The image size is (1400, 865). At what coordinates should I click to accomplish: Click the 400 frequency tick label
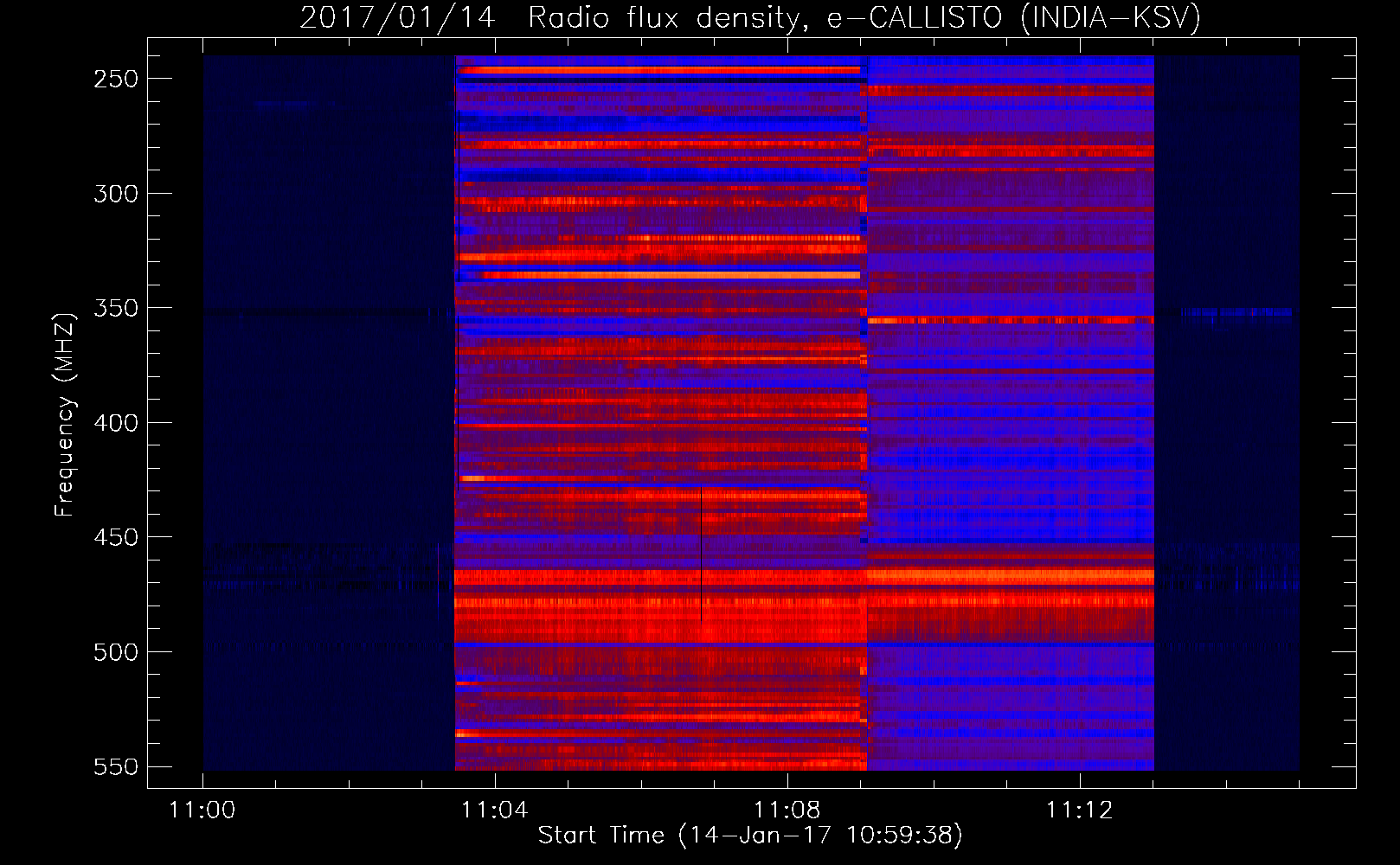[x=116, y=423]
